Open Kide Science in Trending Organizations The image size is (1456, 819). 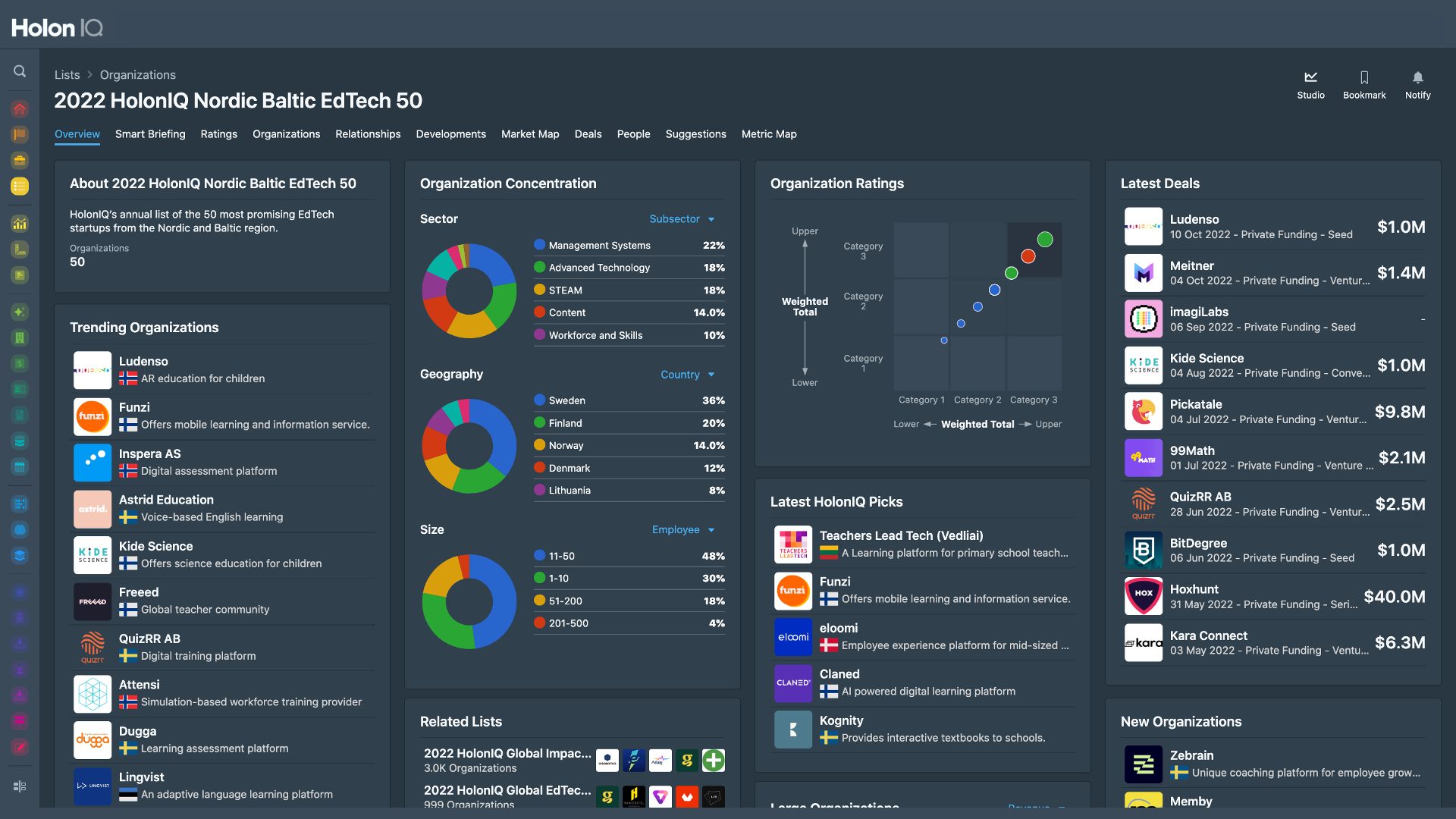pos(224,555)
